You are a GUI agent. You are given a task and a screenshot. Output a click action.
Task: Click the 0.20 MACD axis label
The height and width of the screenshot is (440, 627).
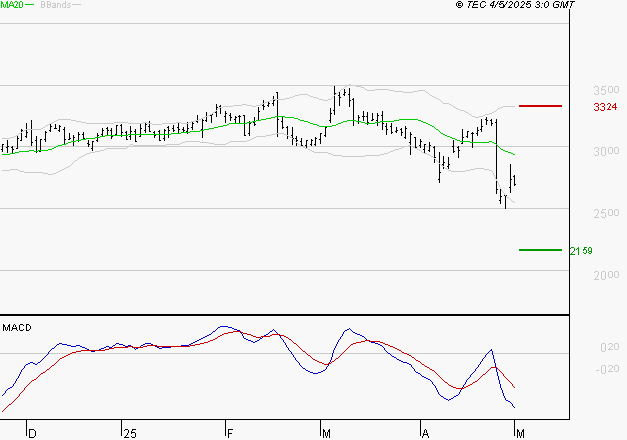coord(610,347)
